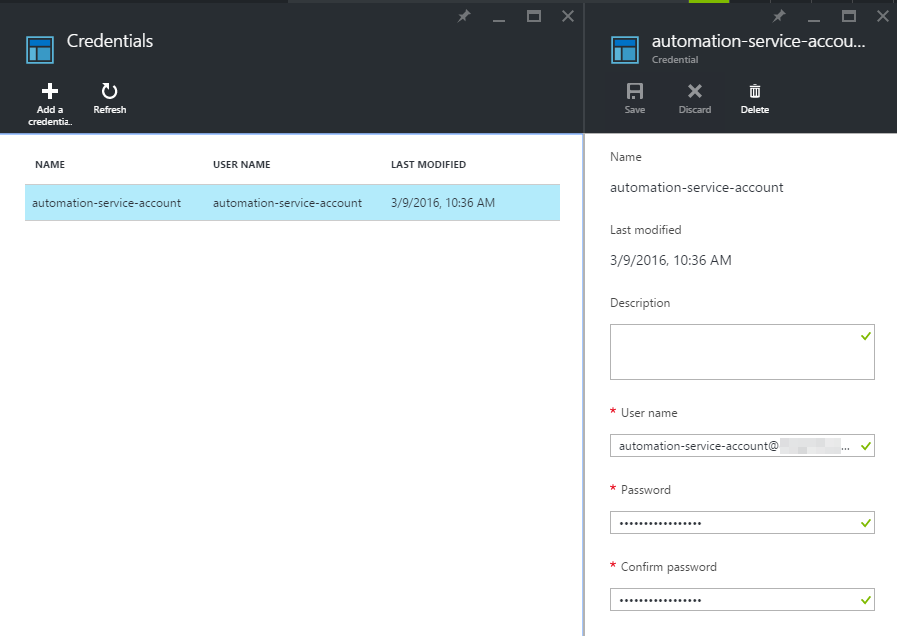The width and height of the screenshot is (897, 636).
Task: Focus the Description text box
Action: pyautogui.click(x=742, y=352)
